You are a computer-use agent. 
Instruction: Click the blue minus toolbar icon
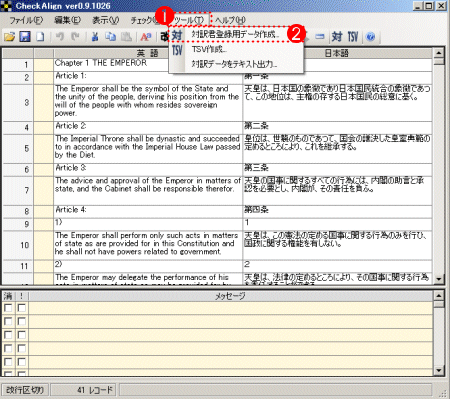pos(320,37)
